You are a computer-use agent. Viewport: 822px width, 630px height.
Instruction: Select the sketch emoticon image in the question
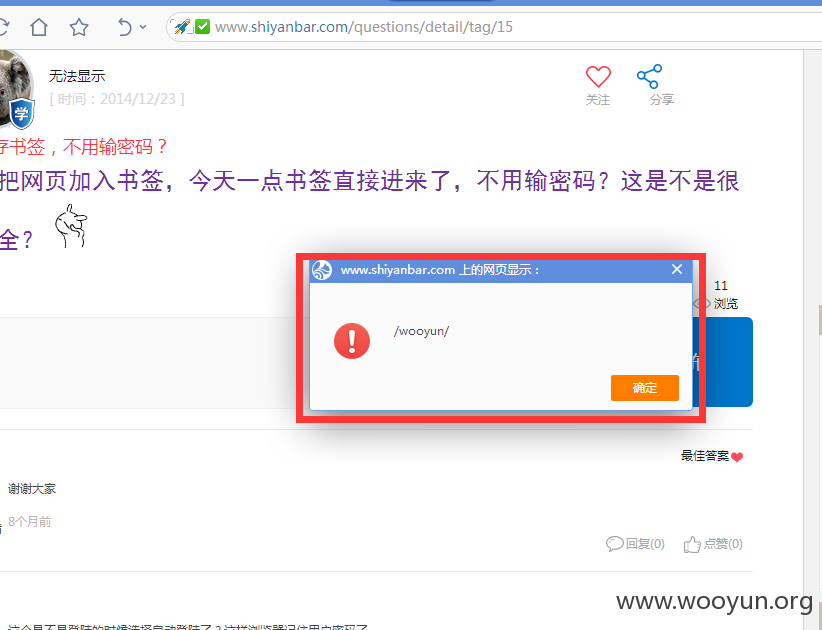[71, 226]
